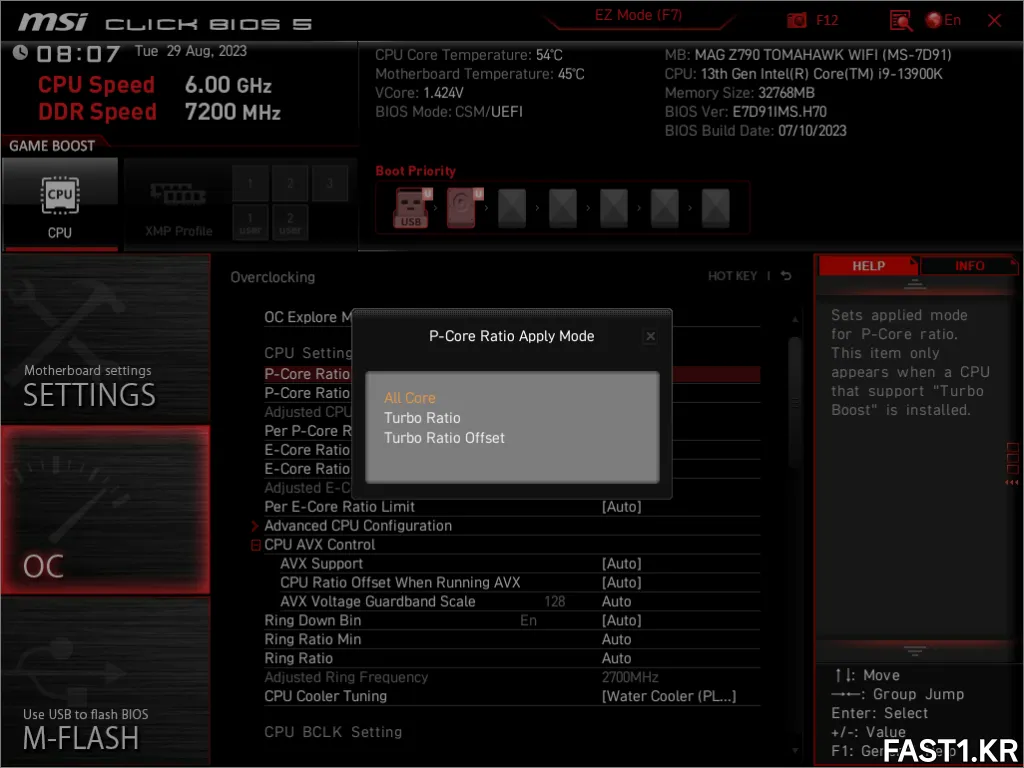Image resolution: width=1024 pixels, height=768 pixels.
Task: Switch to the INFO tab
Action: [x=969, y=266]
